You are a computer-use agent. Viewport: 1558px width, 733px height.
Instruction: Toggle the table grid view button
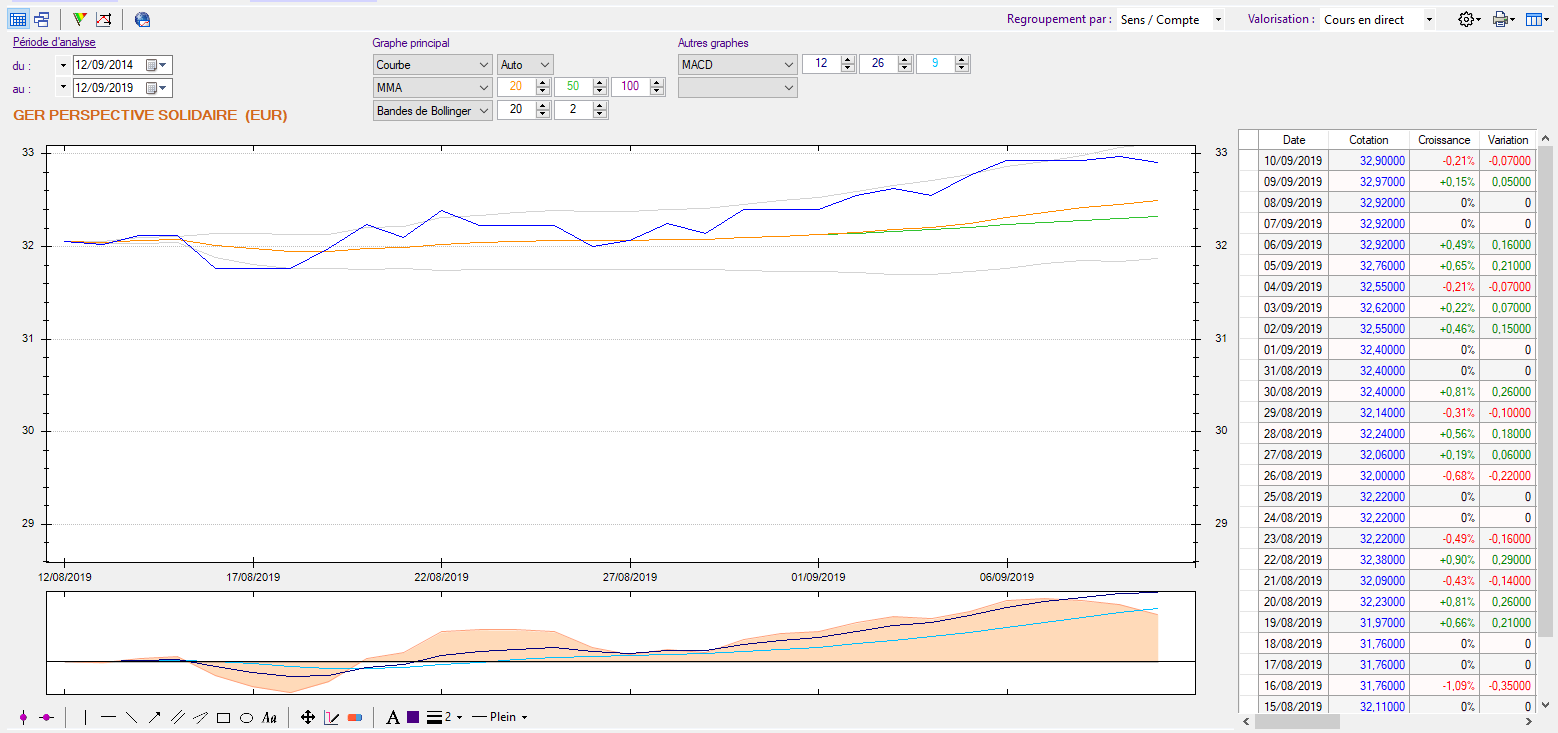click(x=18, y=19)
